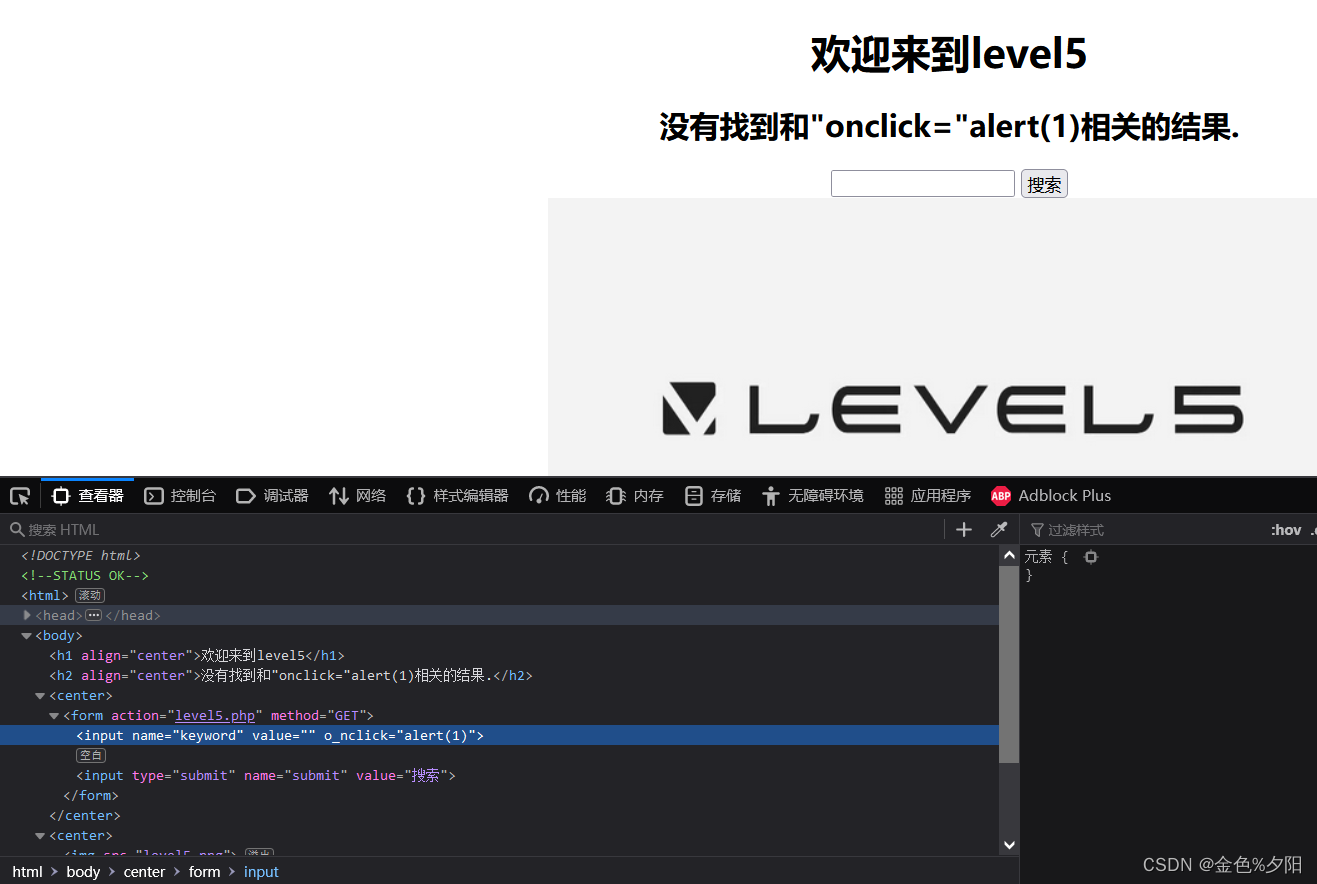Click the LEVEL5 logo image
1317x884 pixels.
point(932,337)
